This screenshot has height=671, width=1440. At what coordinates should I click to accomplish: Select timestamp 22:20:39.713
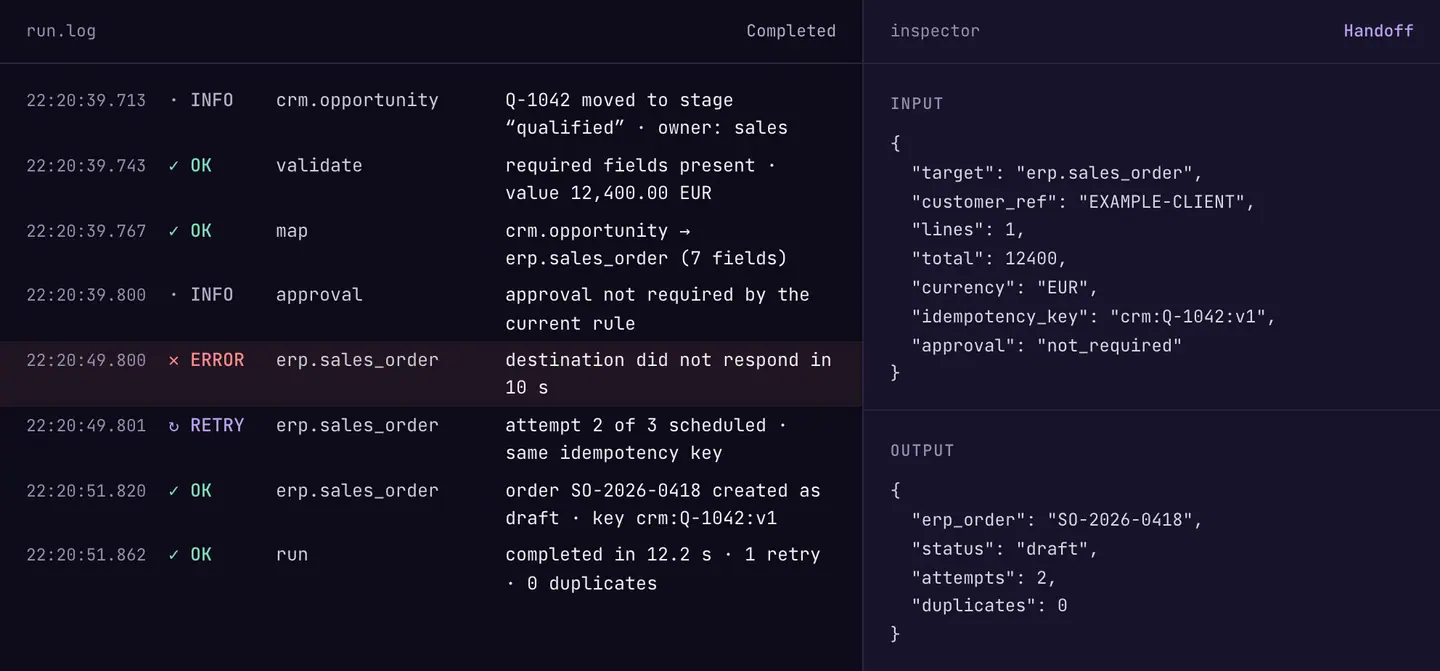(86, 100)
